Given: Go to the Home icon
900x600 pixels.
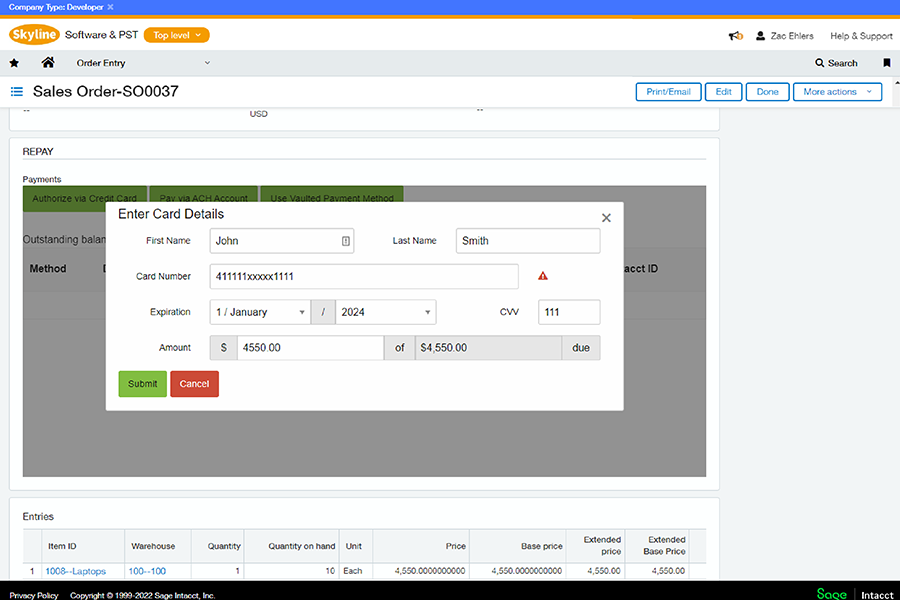Looking at the screenshot, I should pyautogui.click(x=47, y=63).
